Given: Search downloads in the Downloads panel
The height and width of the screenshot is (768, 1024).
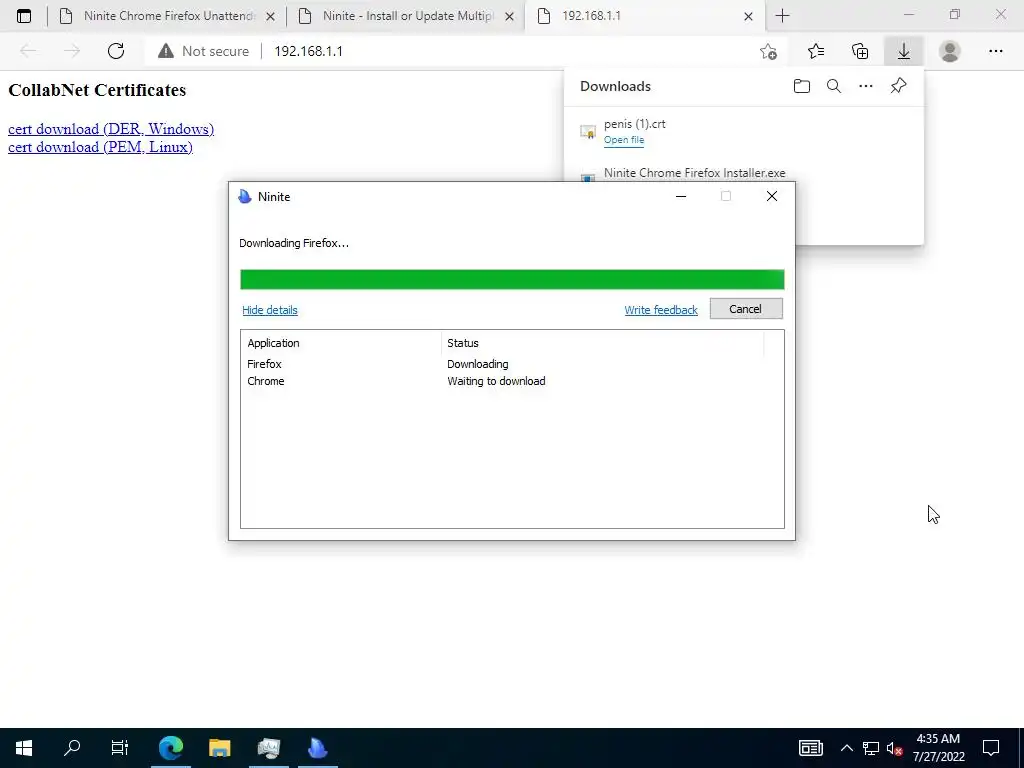Looking at the screenshot, I should (x=834, y=86).
